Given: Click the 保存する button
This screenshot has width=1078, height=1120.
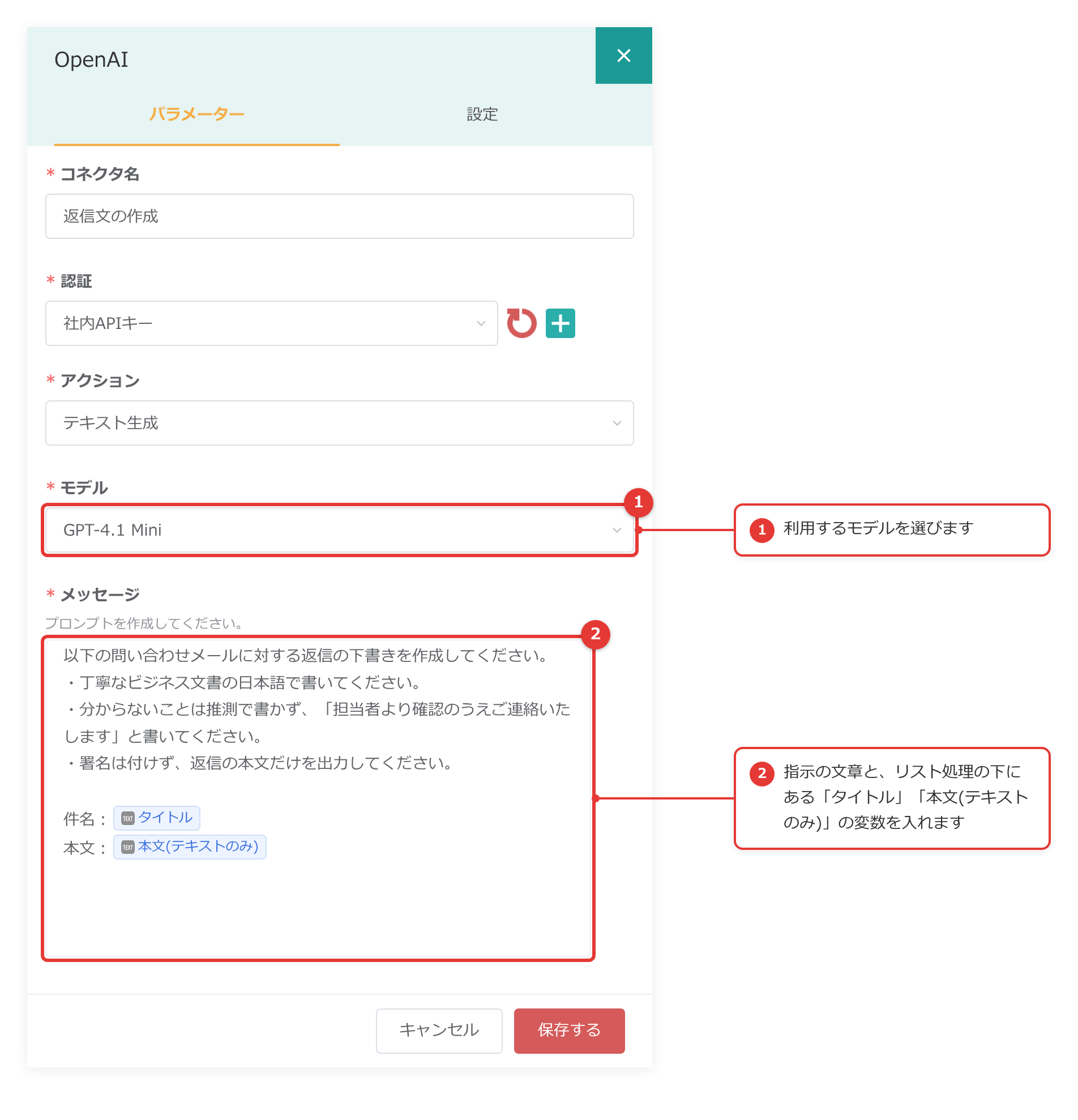Looking at the screenshot, I should 569,1031.
